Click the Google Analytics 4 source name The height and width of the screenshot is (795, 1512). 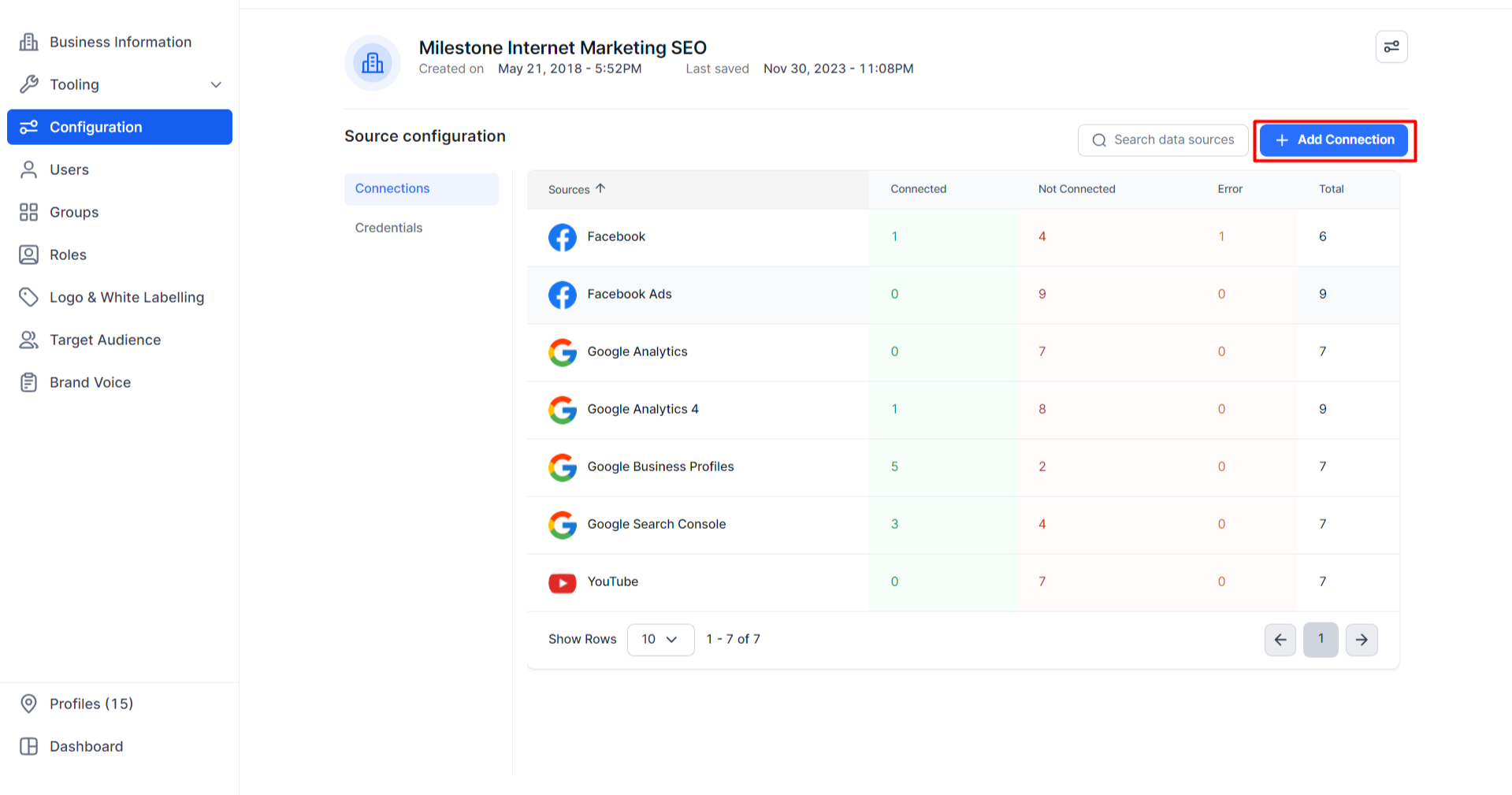click(x=643, y=409)
